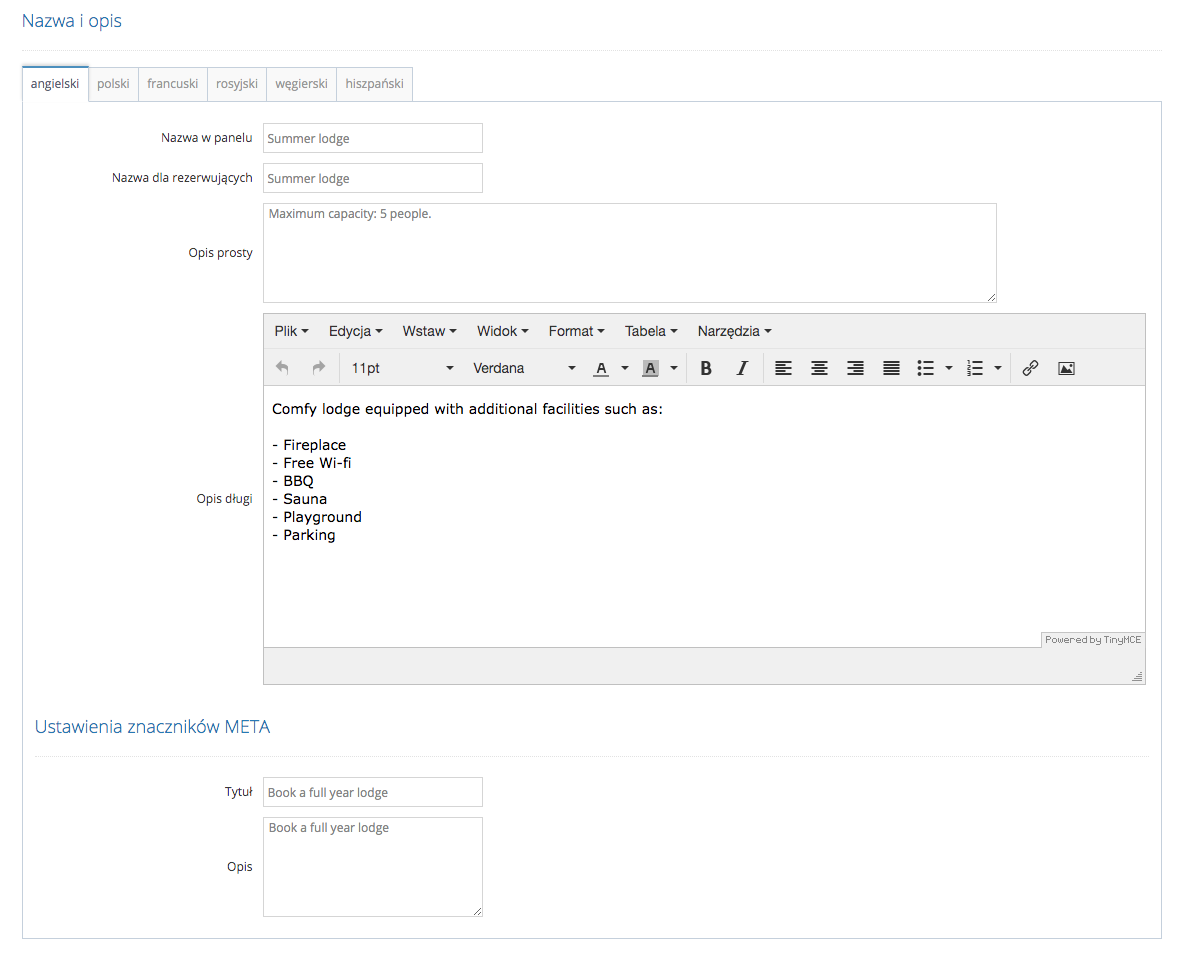Align text to the left
The image size is (1182, 953).
coord(783,368)
